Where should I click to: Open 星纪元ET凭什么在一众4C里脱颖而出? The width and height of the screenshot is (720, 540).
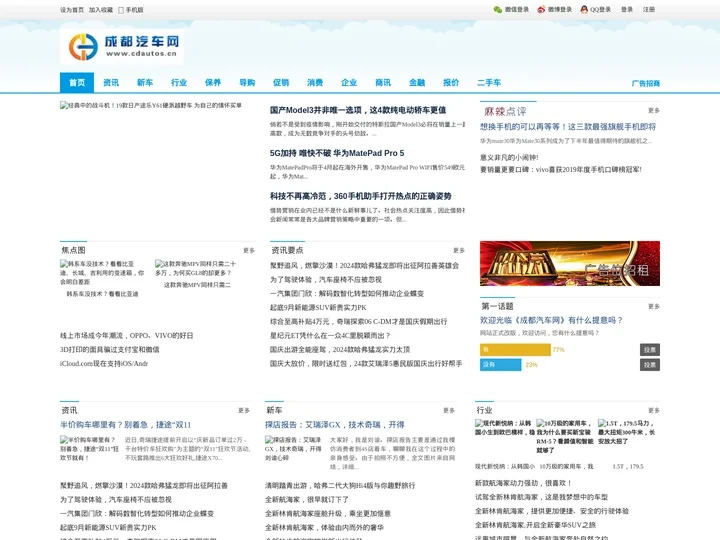pos(330,336)
